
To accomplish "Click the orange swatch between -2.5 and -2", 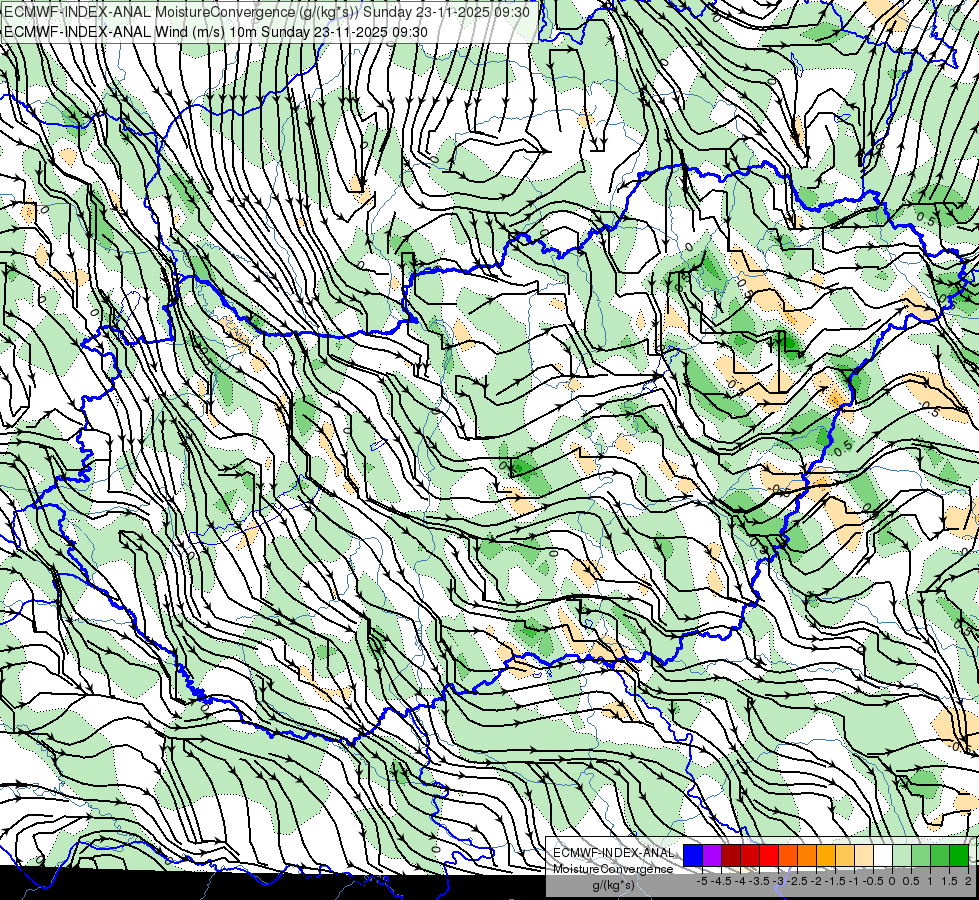I will [x=807, y=855].
